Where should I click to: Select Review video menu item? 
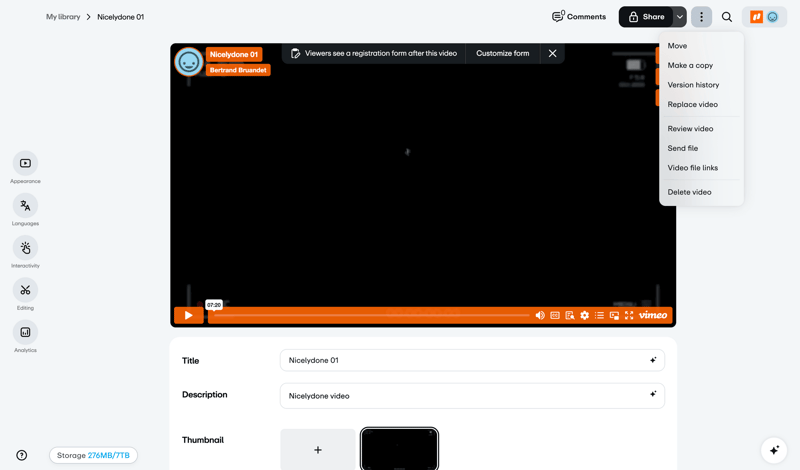coord(701,129)
